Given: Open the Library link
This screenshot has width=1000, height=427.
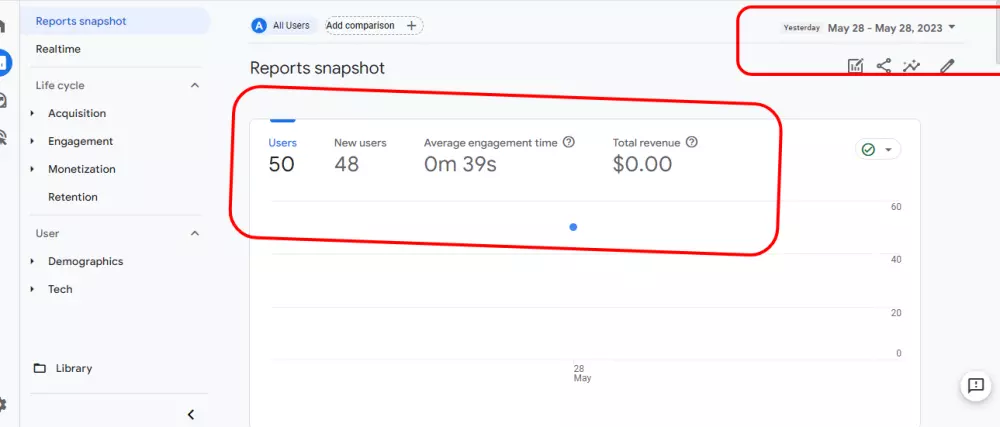Looking at the screenshot, I should [73, 368].
